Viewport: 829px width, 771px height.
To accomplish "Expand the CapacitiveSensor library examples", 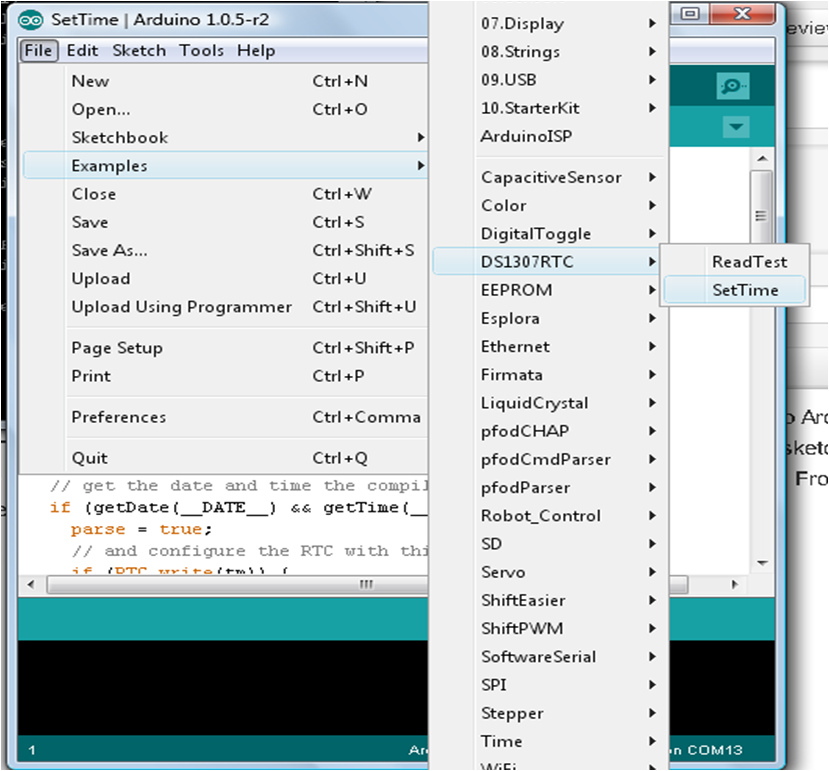I will pyautogui.click(x=548, y=178).
